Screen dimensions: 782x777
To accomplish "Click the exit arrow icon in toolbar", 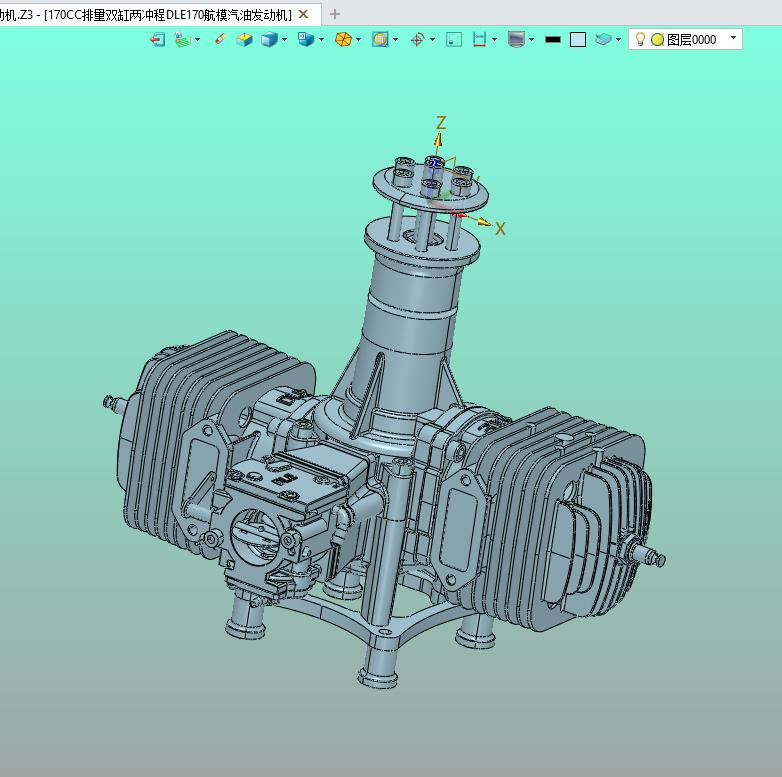I will pos(157,39).
